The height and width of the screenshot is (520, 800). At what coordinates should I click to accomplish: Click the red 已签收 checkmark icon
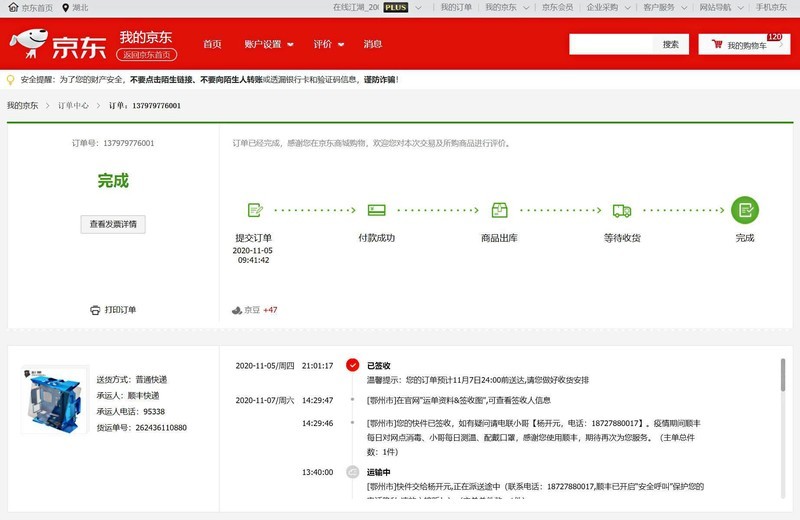pyautogui.click(x=353, y=365)
